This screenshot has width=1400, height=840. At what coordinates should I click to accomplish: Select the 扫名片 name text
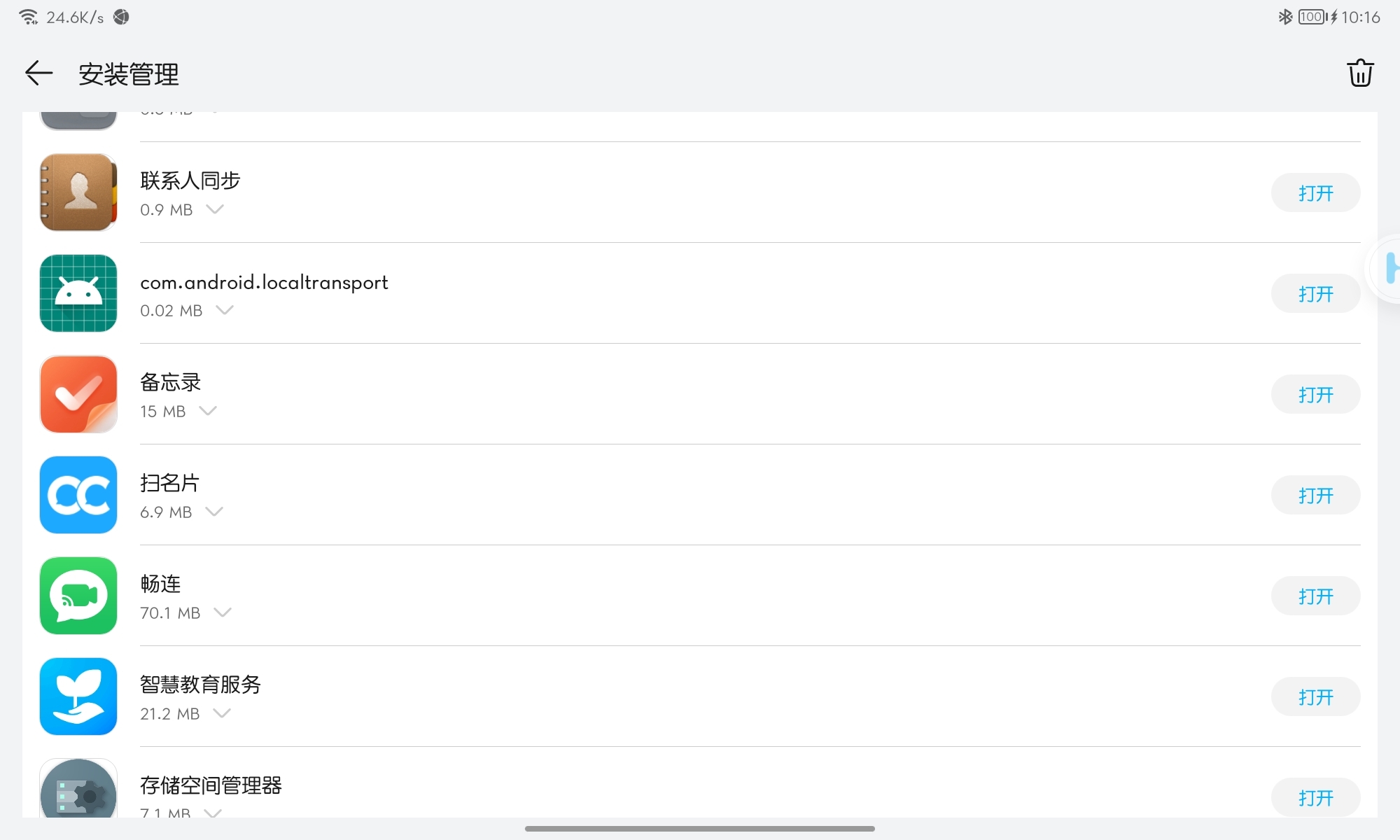click(x=170, y=483)
